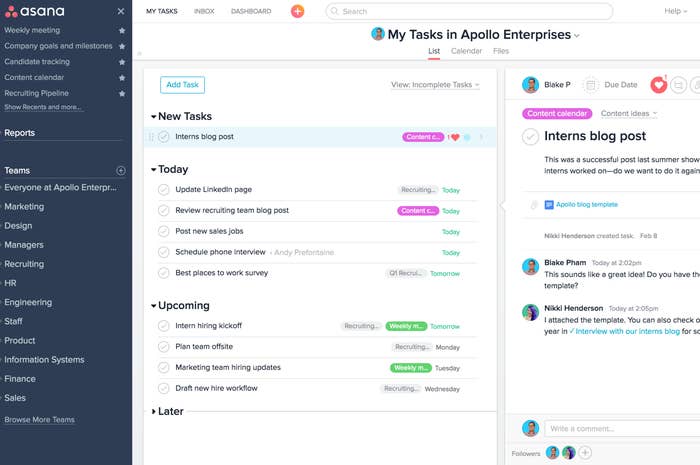700x465 pixels.
Task: Open Show Recents and more link
Action: coord(43,107)
